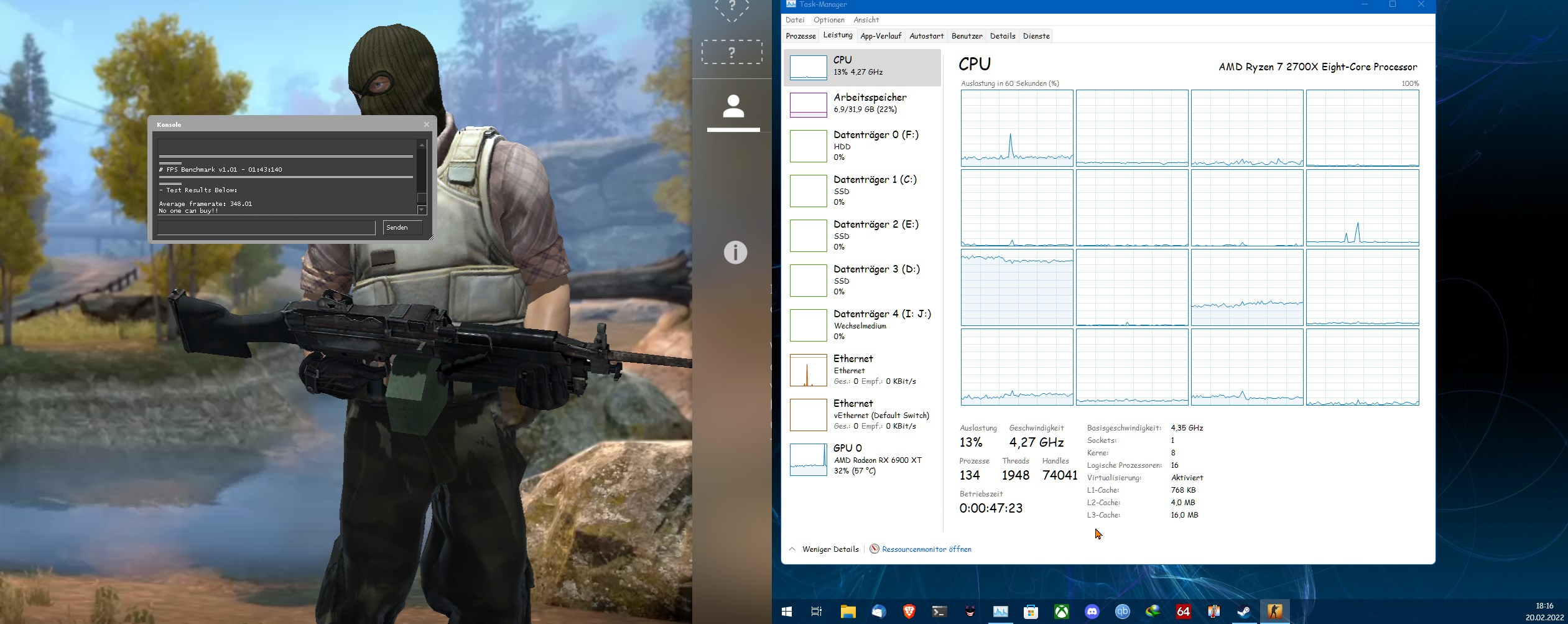1568x624 pixels.
Task: Open the Ansicht menu in Task Manager
Action: coord(866,20)
